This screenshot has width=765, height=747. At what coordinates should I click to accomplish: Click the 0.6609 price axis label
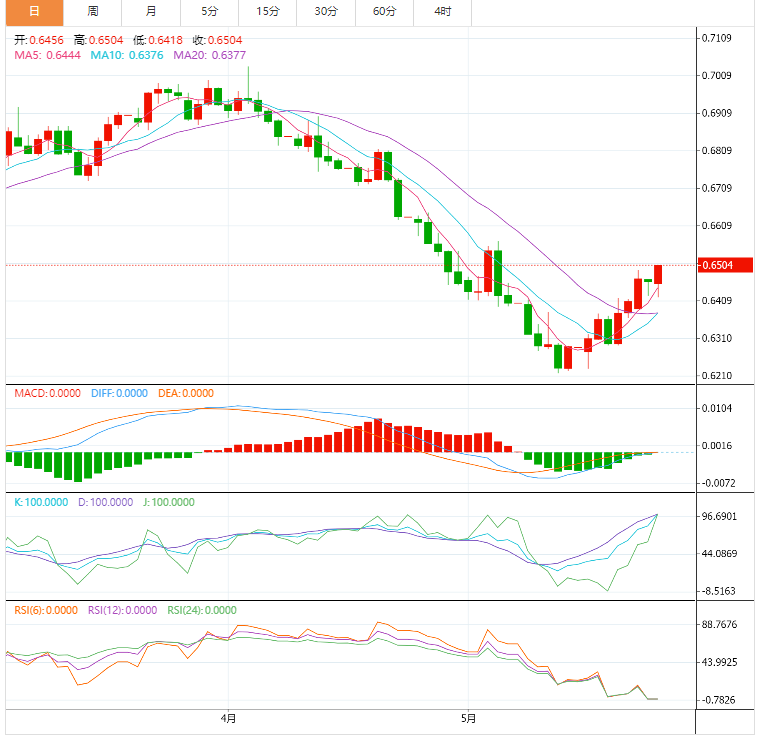click(x=717, y=226)
